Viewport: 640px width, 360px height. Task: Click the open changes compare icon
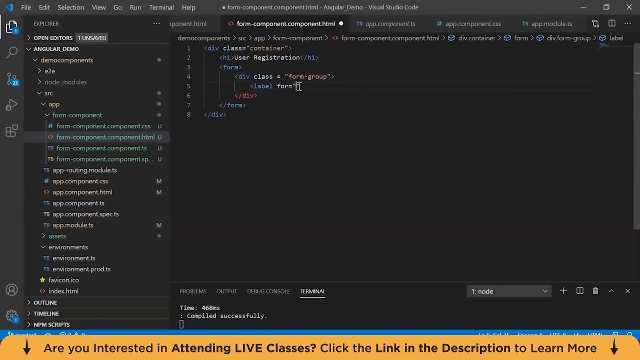(596, 24)
